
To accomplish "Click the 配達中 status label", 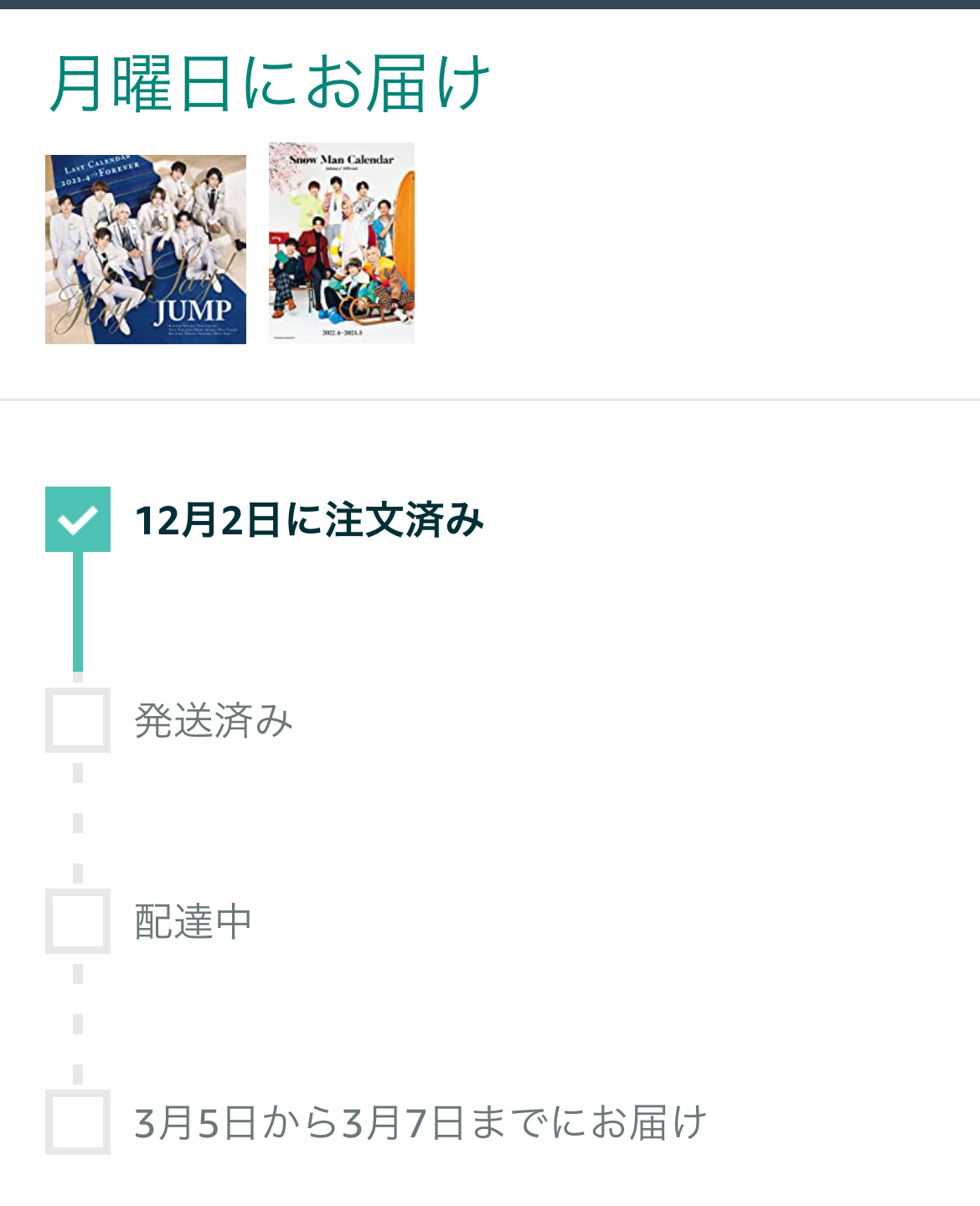I will tap(193, 922).
